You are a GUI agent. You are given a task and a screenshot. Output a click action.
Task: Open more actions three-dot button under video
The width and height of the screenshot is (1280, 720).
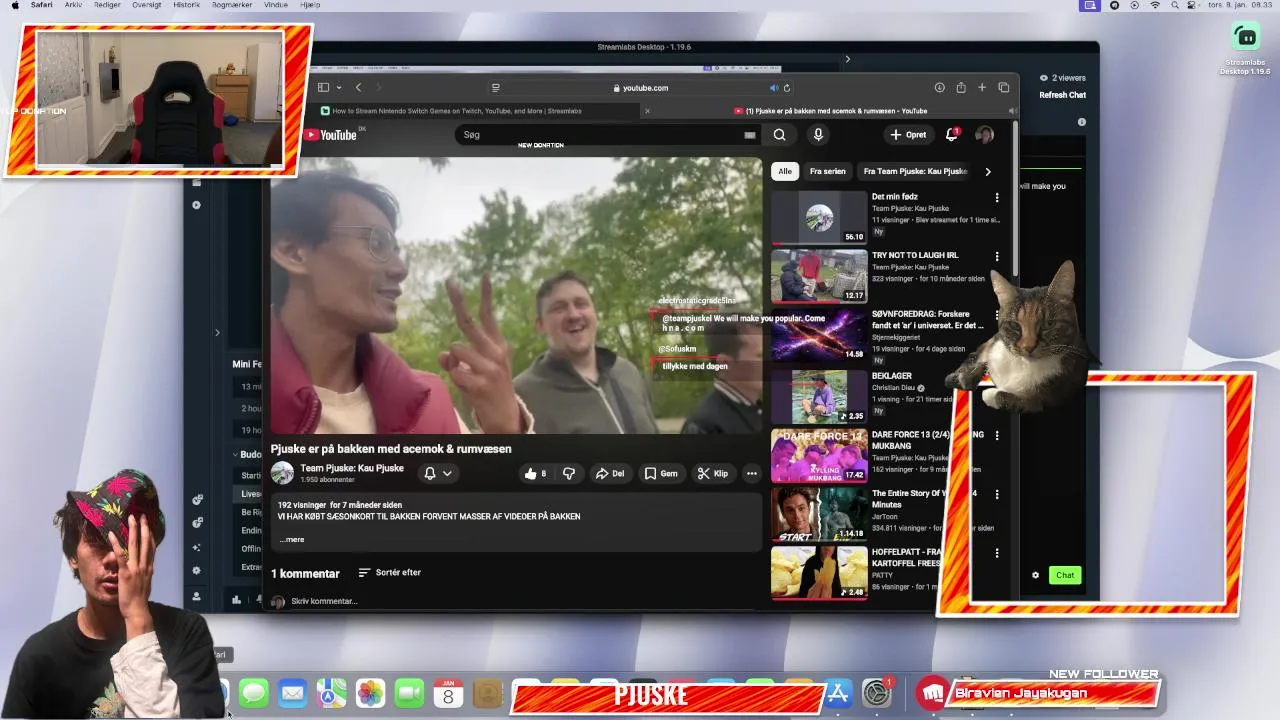[751, 474]
